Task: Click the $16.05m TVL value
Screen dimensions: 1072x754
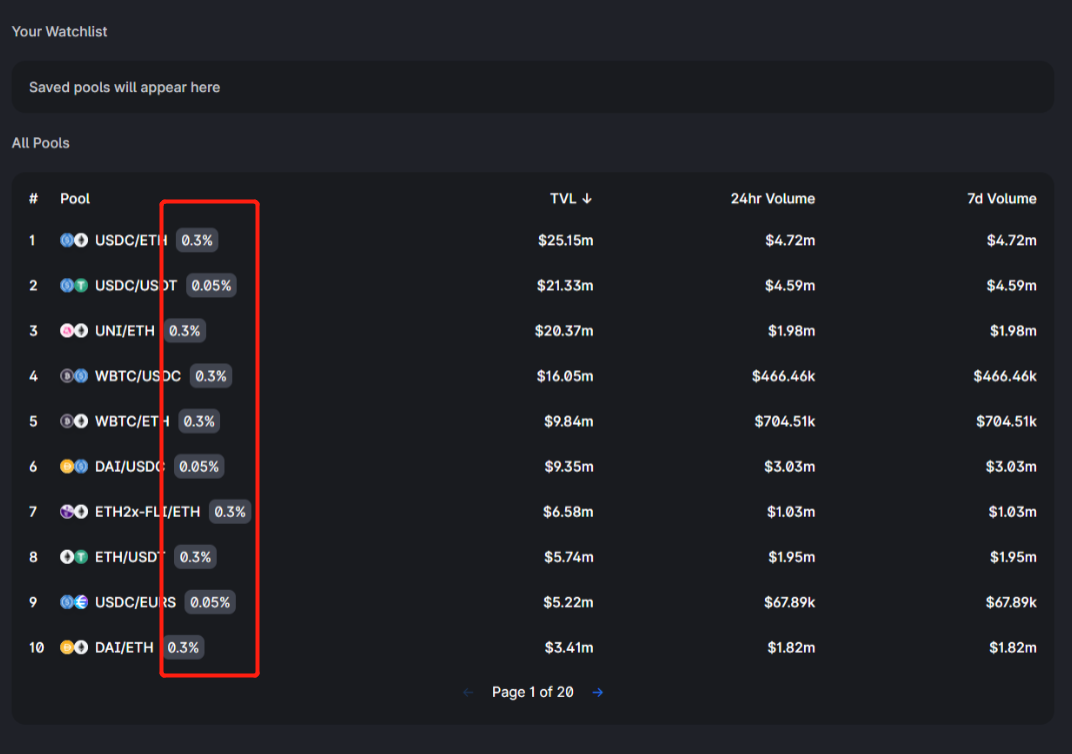Action: tap(565, 376)
